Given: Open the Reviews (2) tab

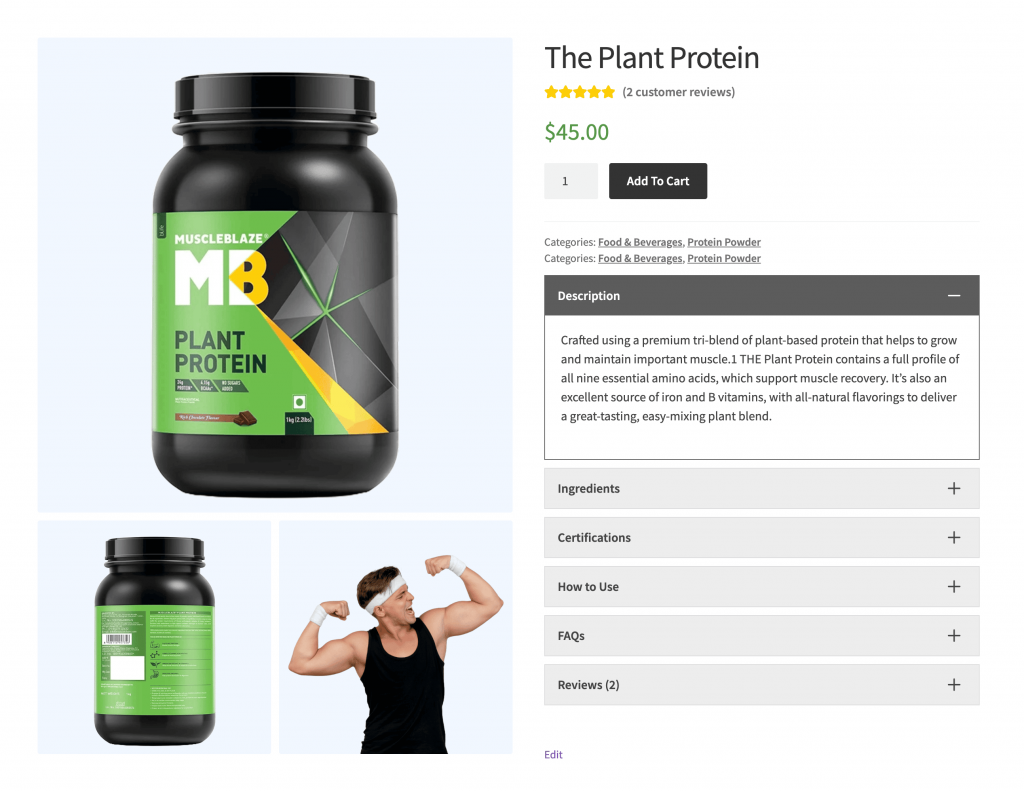Looking at the screenshot, I should (x=761, y=684).
